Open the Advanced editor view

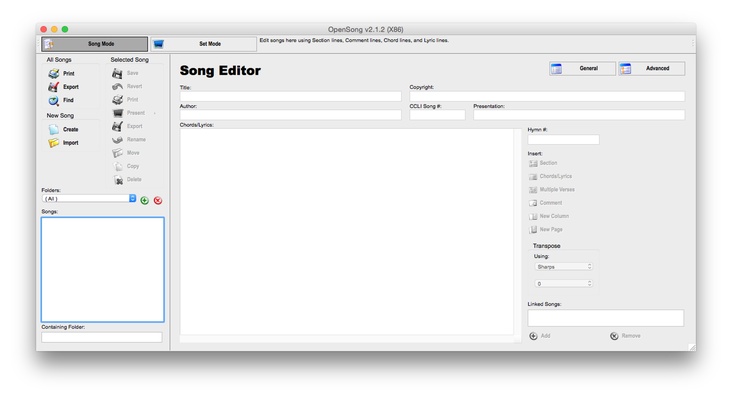[x=652, y=69]
